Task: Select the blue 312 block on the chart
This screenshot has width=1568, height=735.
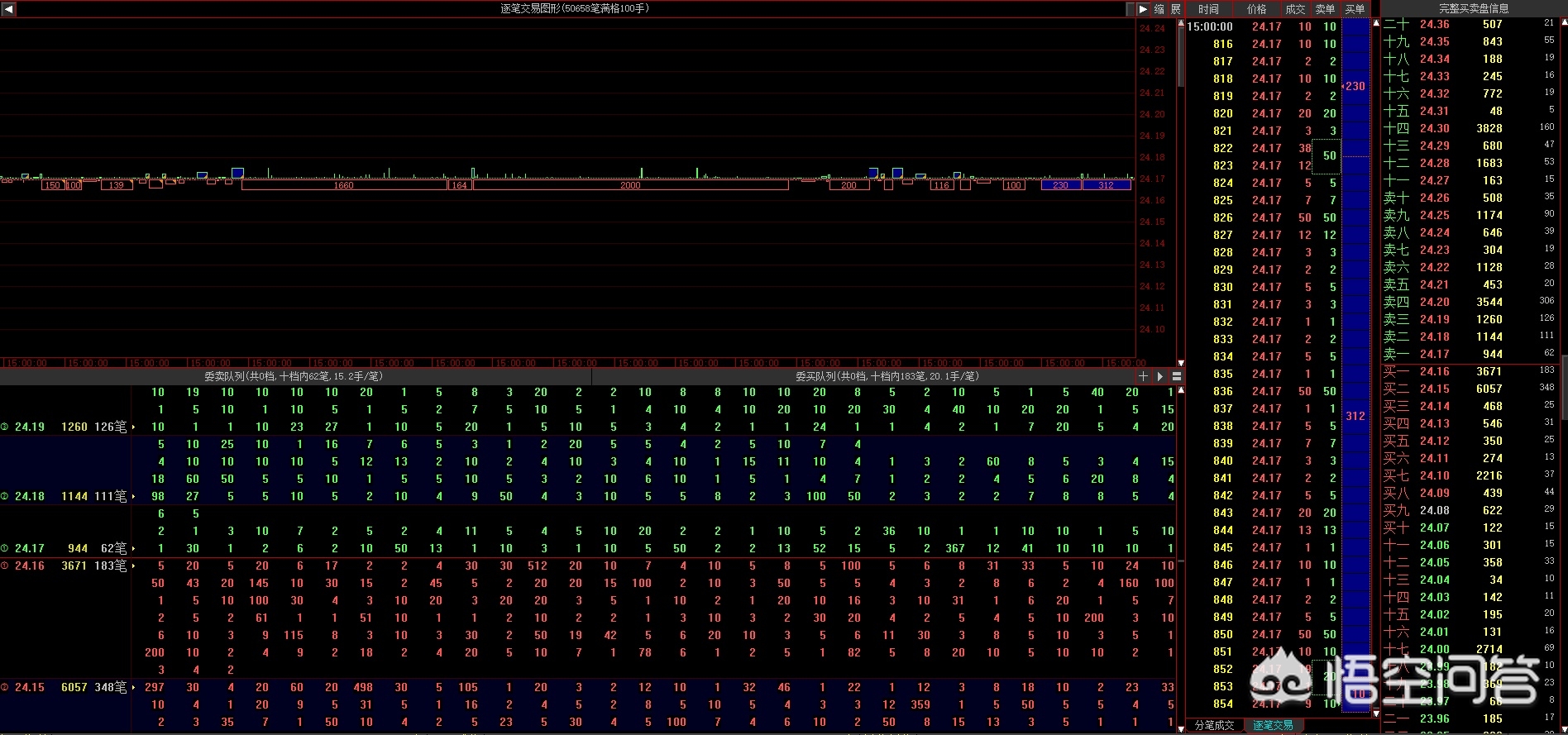Action: [x=1107, y=185]
